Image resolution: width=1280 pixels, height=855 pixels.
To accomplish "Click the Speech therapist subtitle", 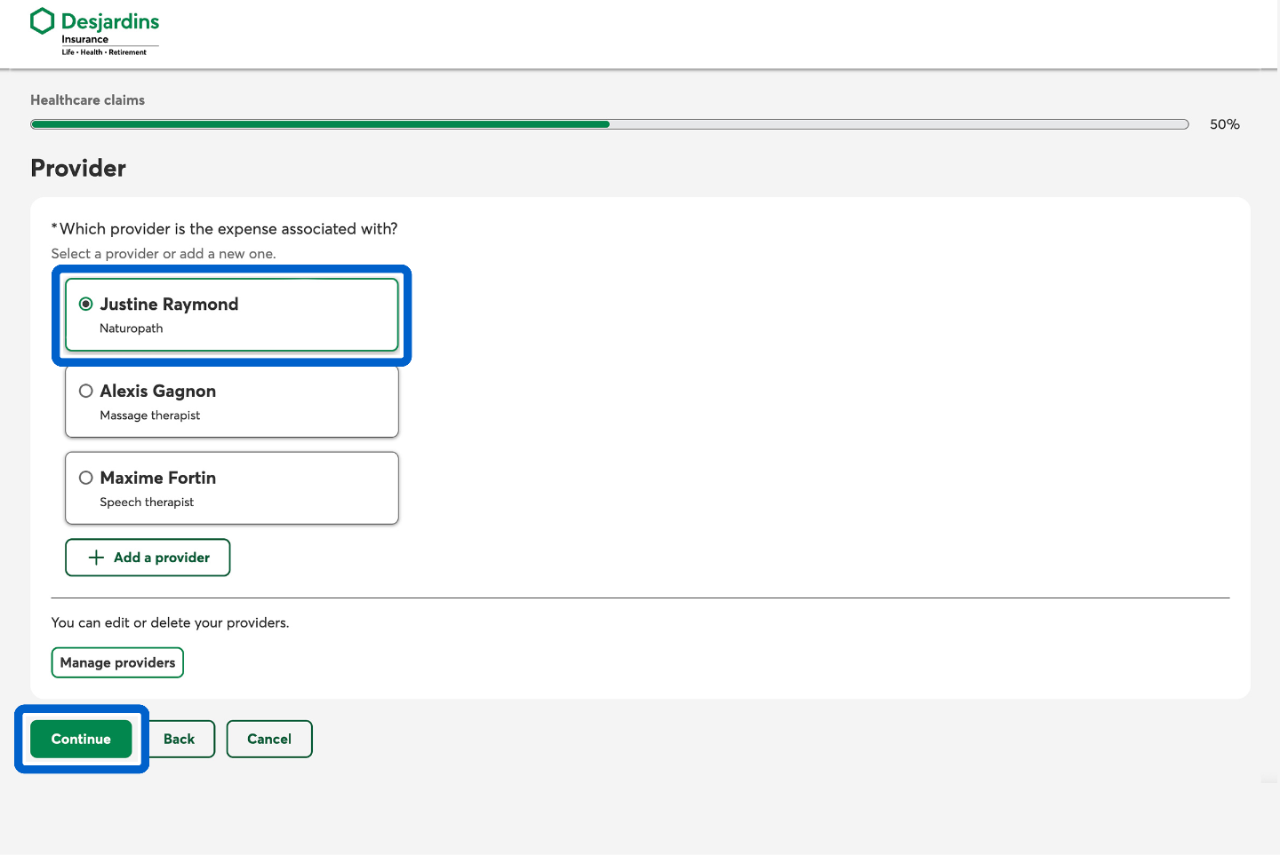I will pyautogui.click(x=147, y=502).
